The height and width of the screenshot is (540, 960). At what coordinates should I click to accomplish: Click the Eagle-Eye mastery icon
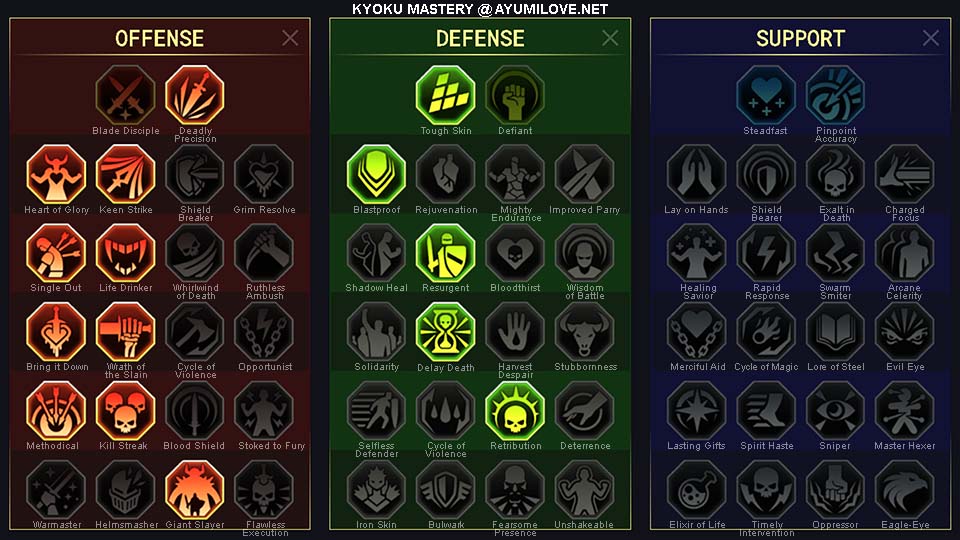(x=904, y=490)
